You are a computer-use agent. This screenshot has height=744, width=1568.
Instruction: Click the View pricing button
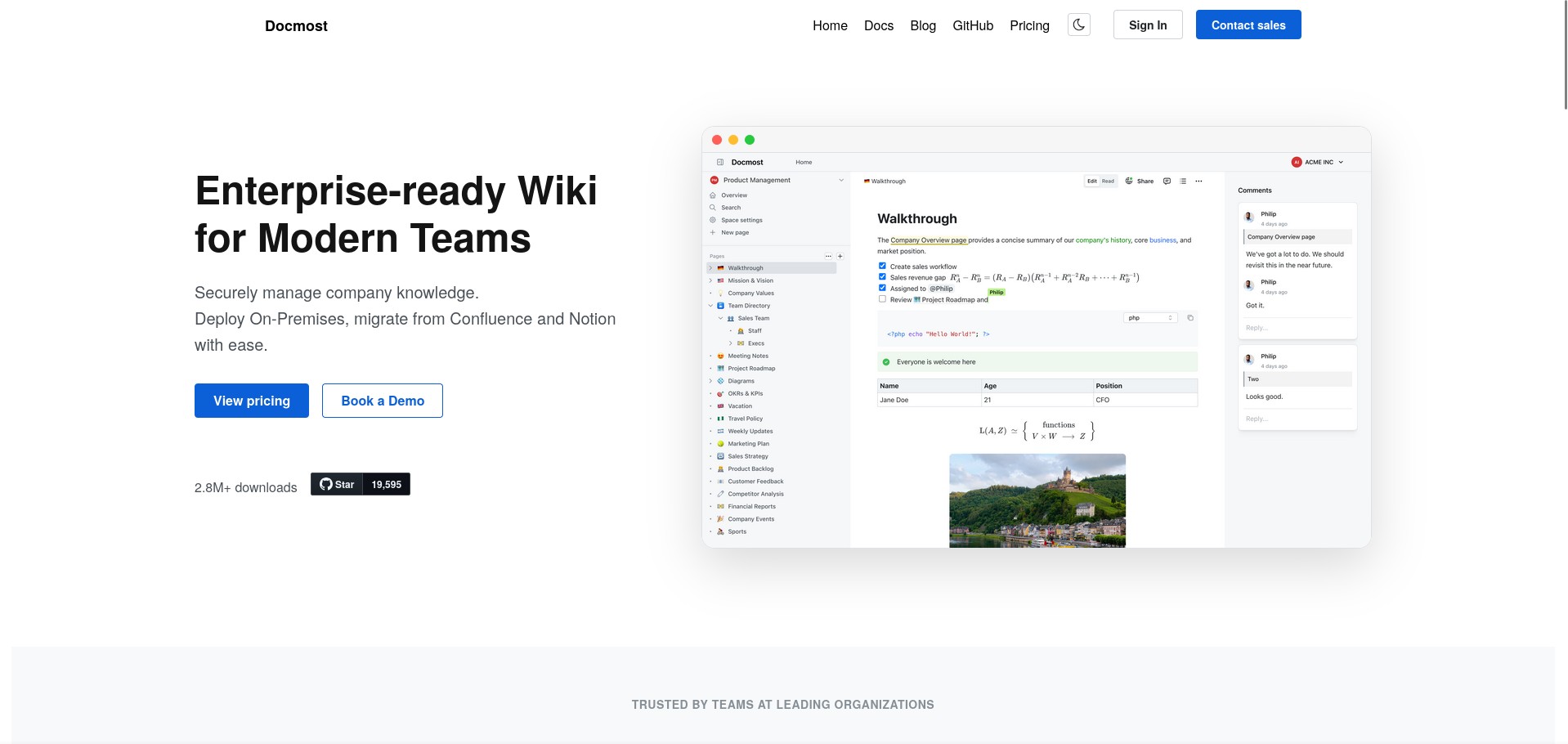point(251,401)
